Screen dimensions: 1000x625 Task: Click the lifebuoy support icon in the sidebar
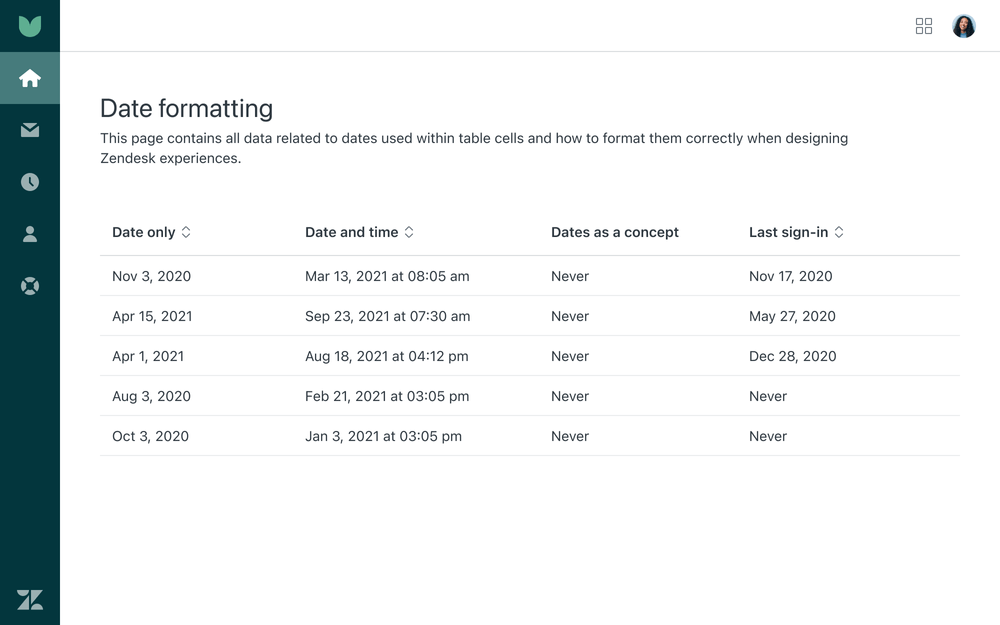tap(30, 286)
